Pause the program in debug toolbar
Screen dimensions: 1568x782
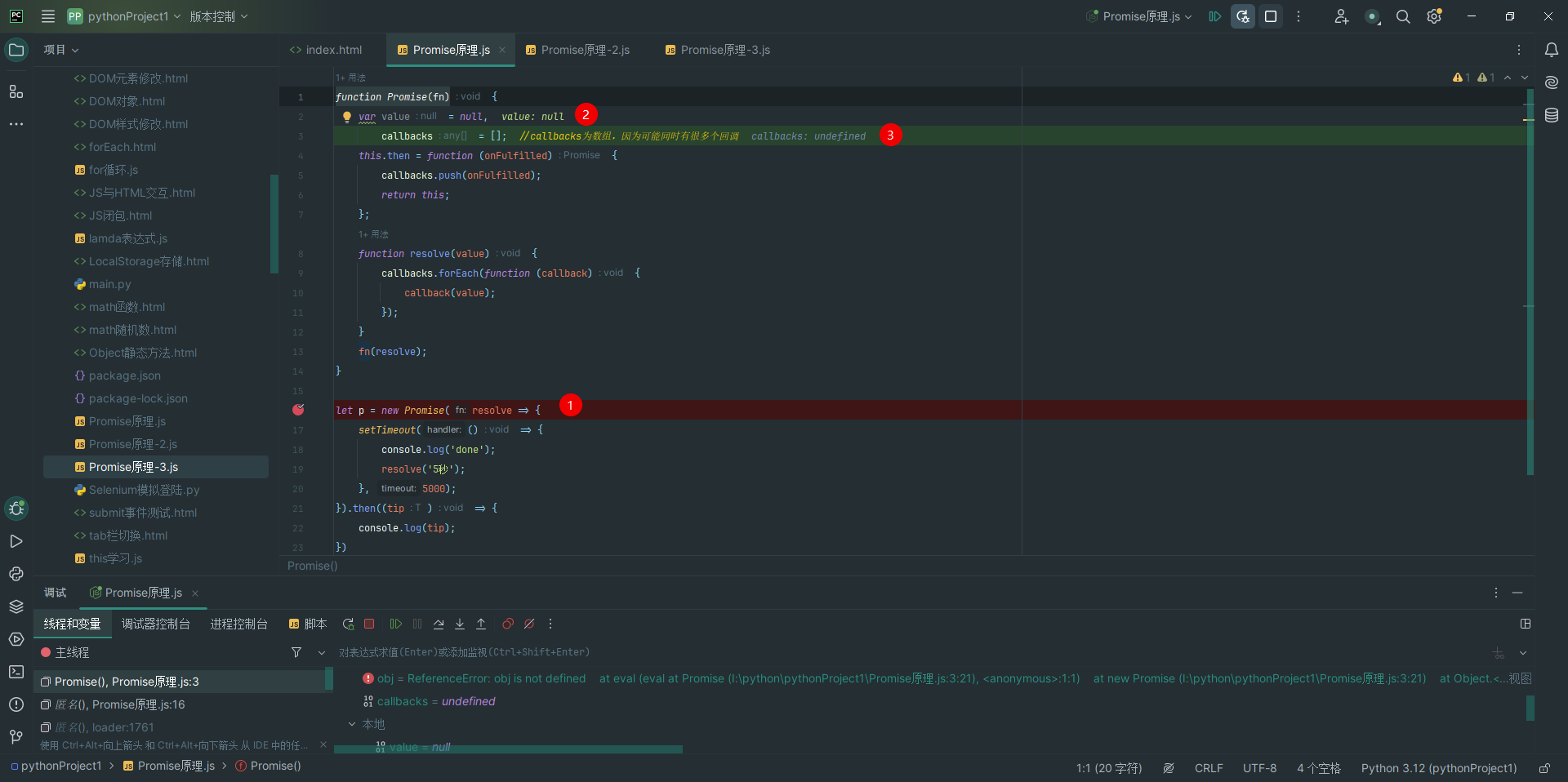(x=417, y=624)
